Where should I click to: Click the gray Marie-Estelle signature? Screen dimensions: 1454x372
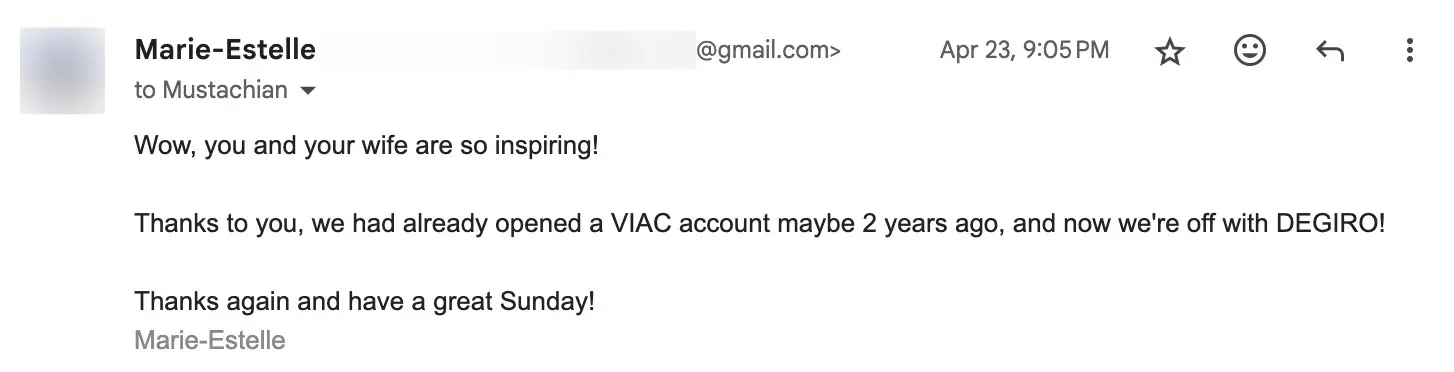coord(210,340)
